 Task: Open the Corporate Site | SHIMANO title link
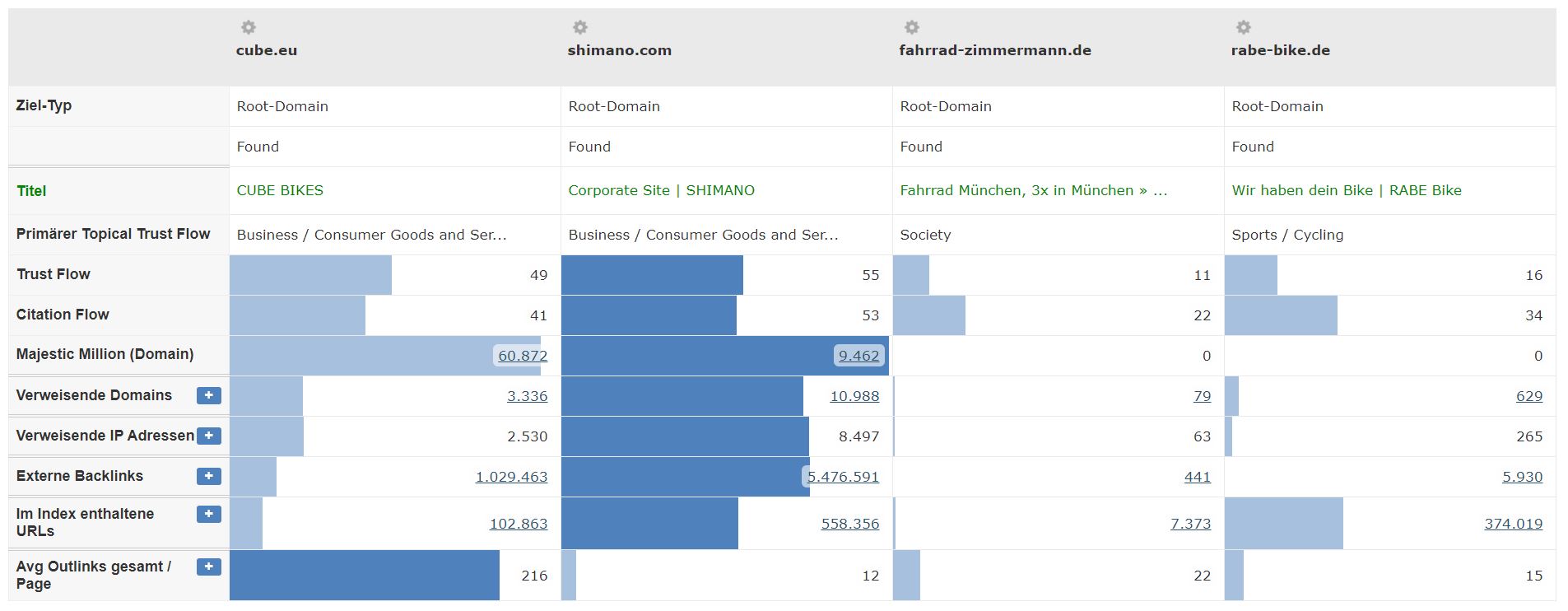pyautogui.click(x=661, y=190)
